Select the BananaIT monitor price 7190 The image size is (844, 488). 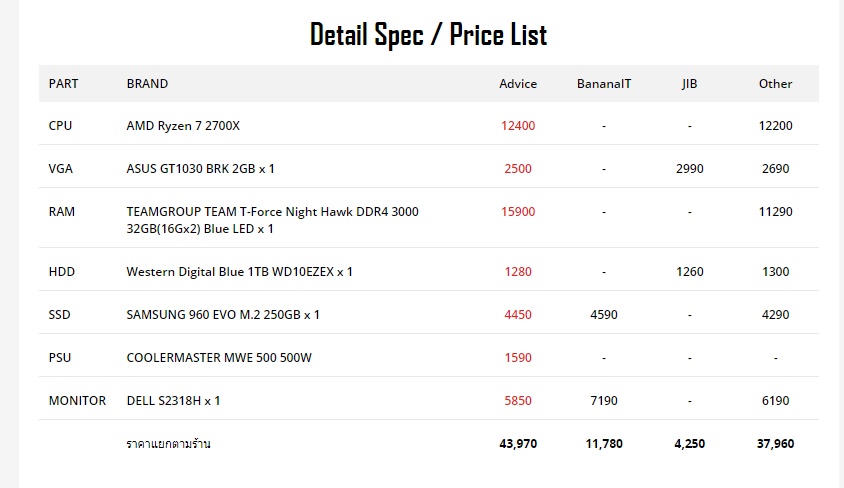click(604, 401)
